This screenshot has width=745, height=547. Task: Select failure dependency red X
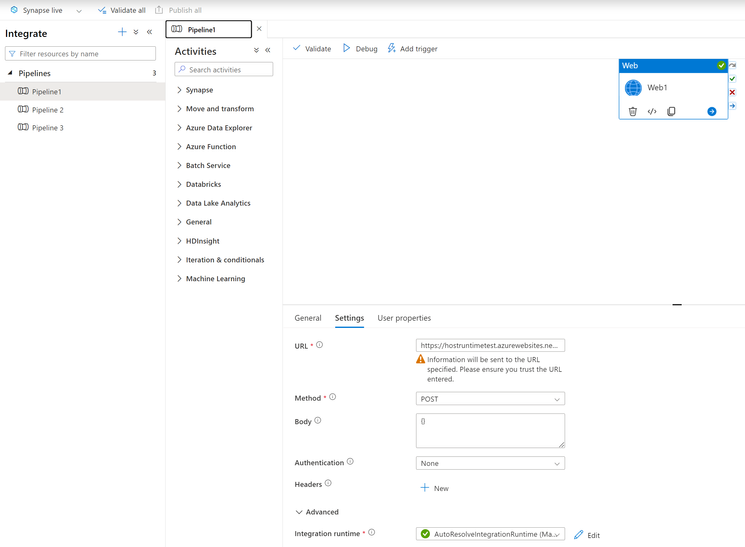point(732,92)
